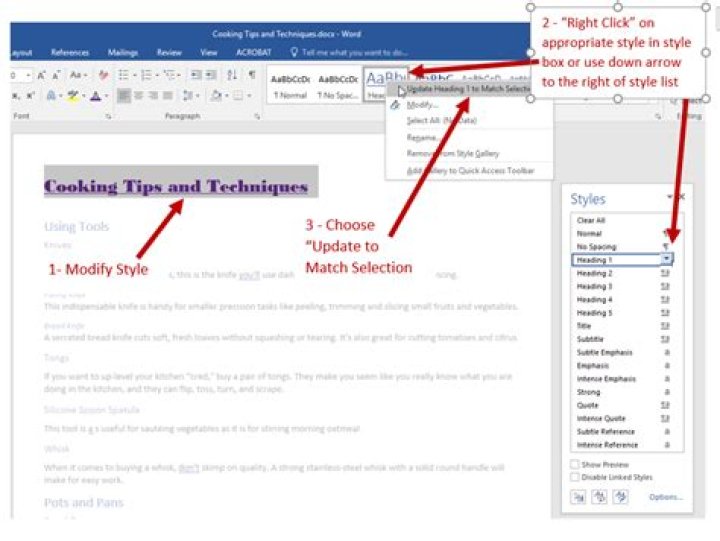Click the Styles pane options arrow
This screenshot has height=541, width=720.
click(x=670, y=197)
